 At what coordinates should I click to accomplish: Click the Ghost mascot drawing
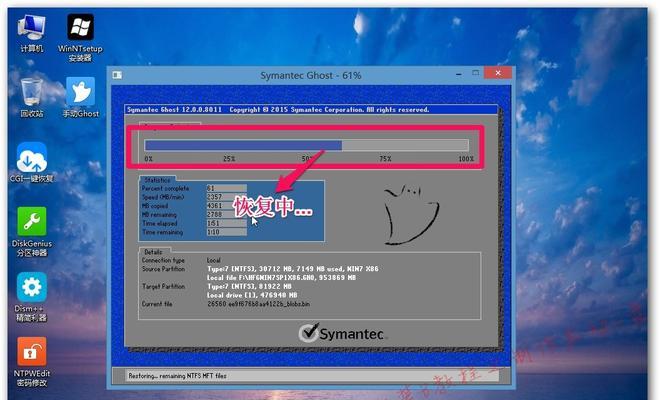[x=410, y=214]
